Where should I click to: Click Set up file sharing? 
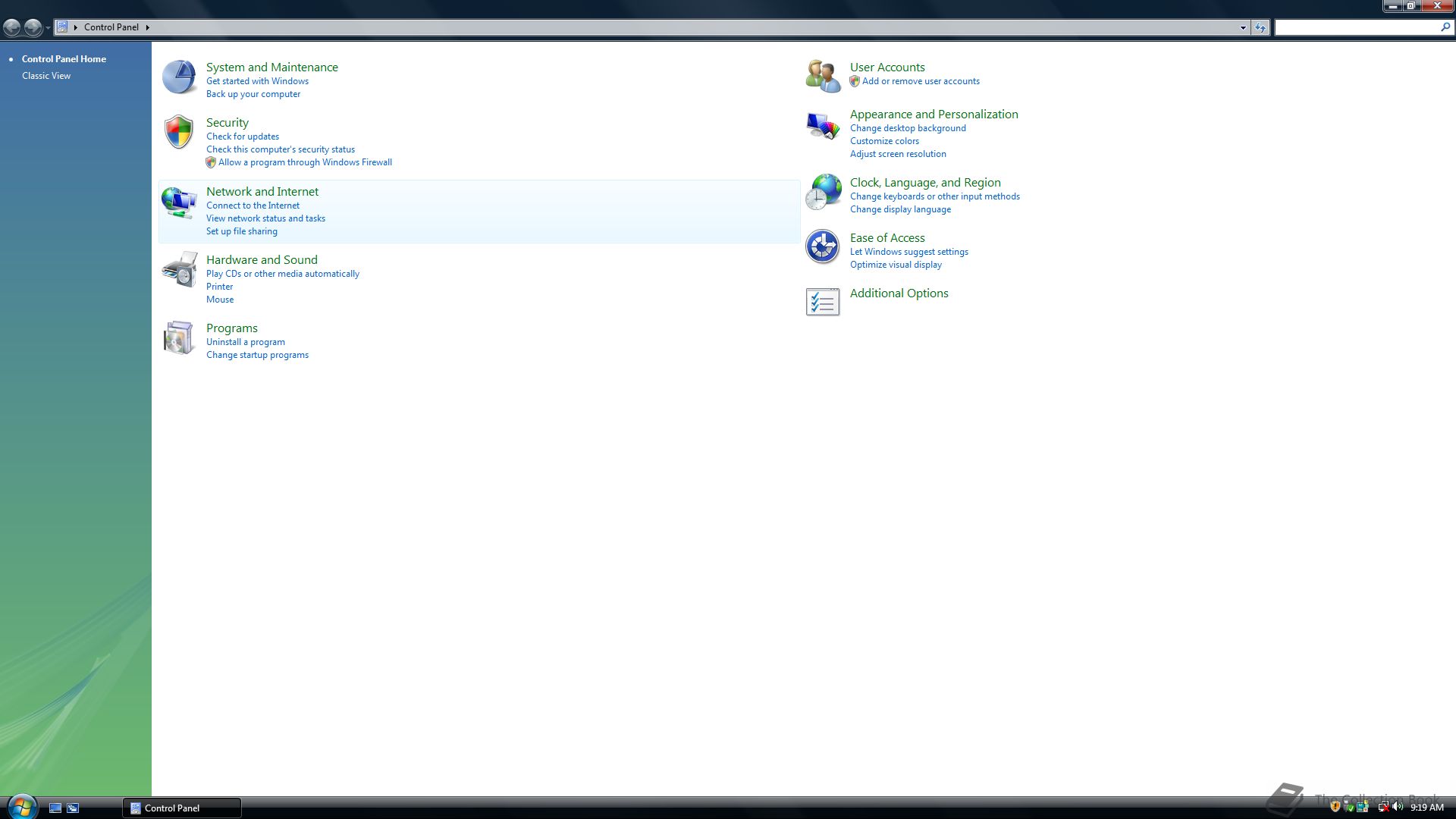coord(242,231)
